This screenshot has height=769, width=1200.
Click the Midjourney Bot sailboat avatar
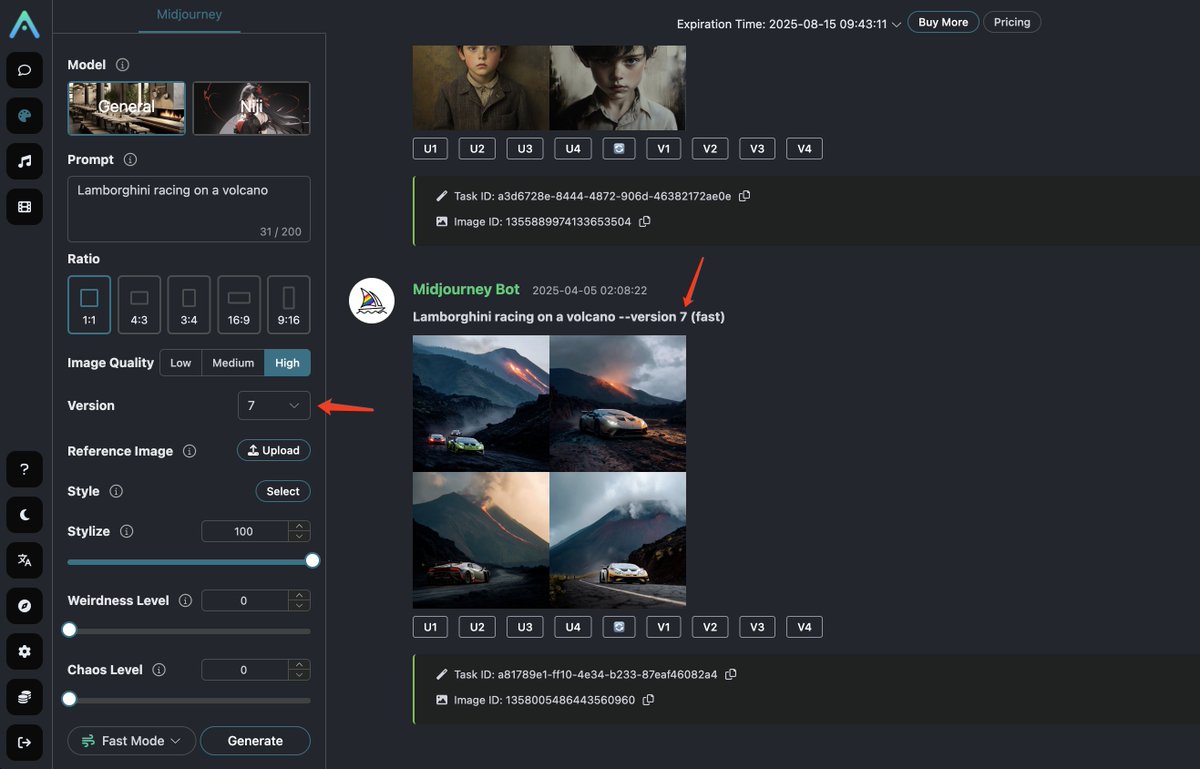tap(371, 300)
